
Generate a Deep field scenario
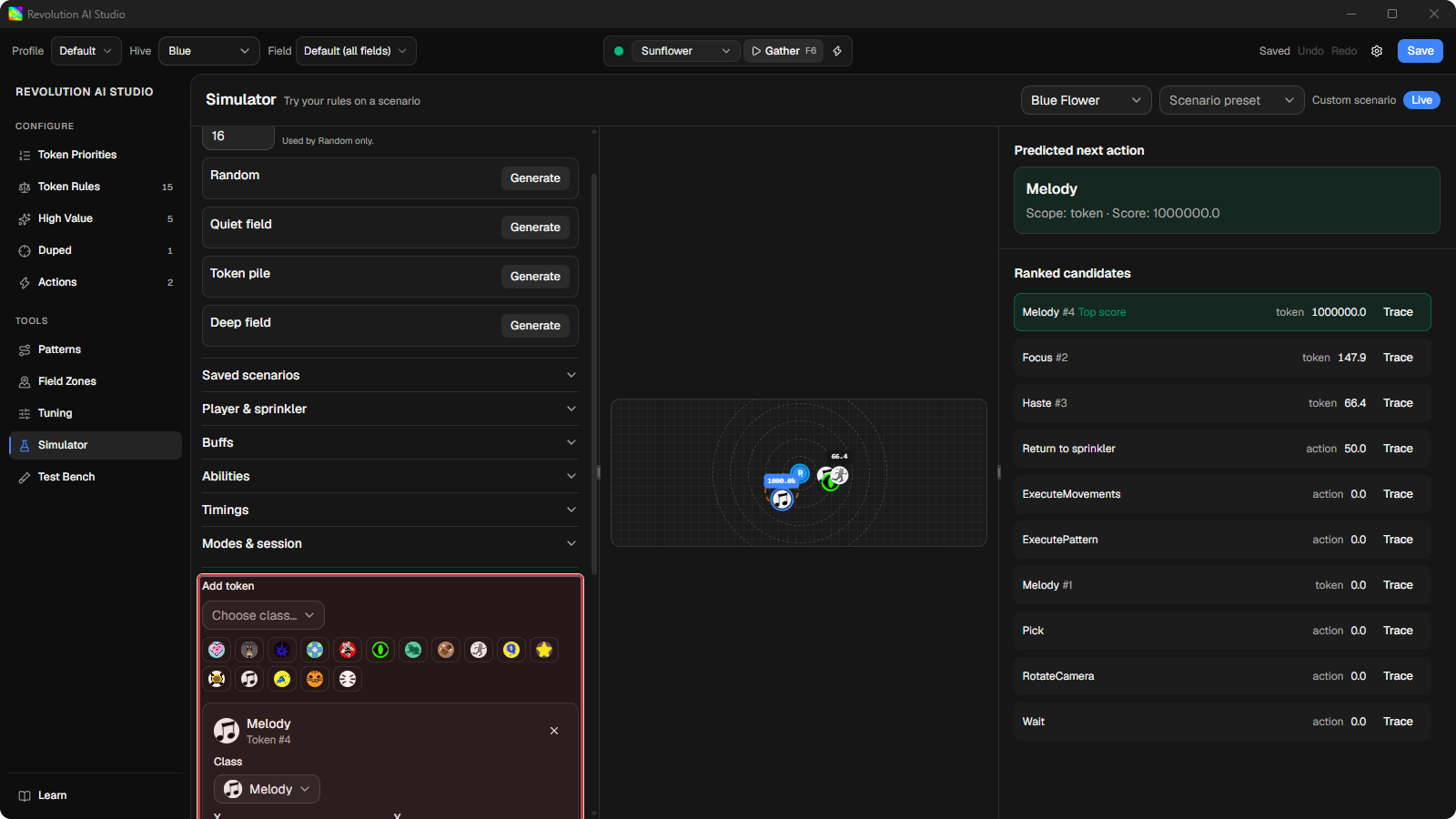[x=535, y=326]
